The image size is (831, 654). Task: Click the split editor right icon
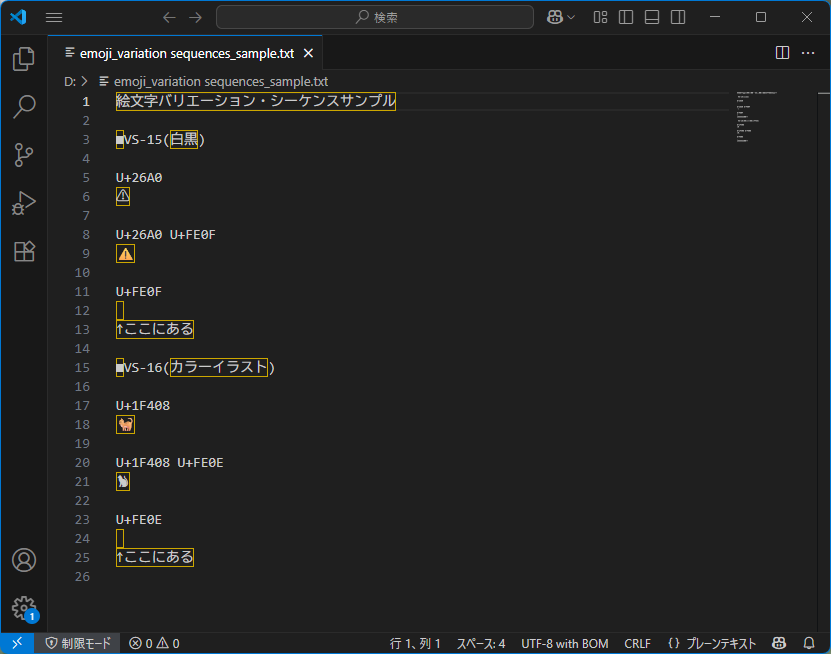(783, 53)
